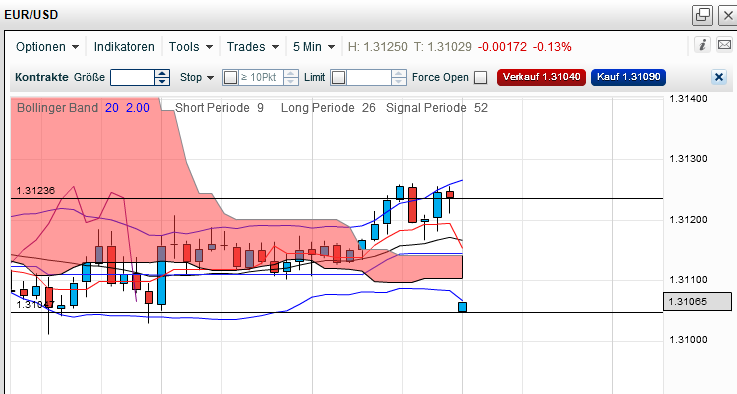Click the Kauf 1.31090 buy button
This screenshot has width=737, height=394.
[x=628, y=77]
